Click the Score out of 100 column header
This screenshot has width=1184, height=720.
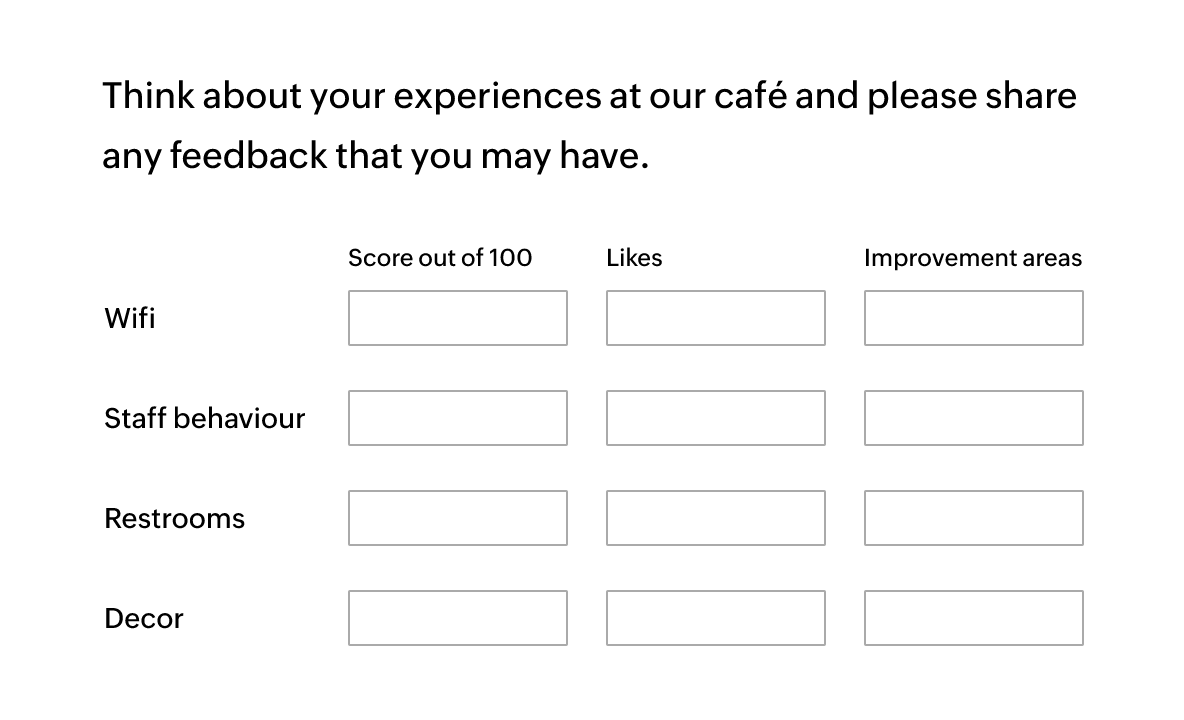pos(440,258)
